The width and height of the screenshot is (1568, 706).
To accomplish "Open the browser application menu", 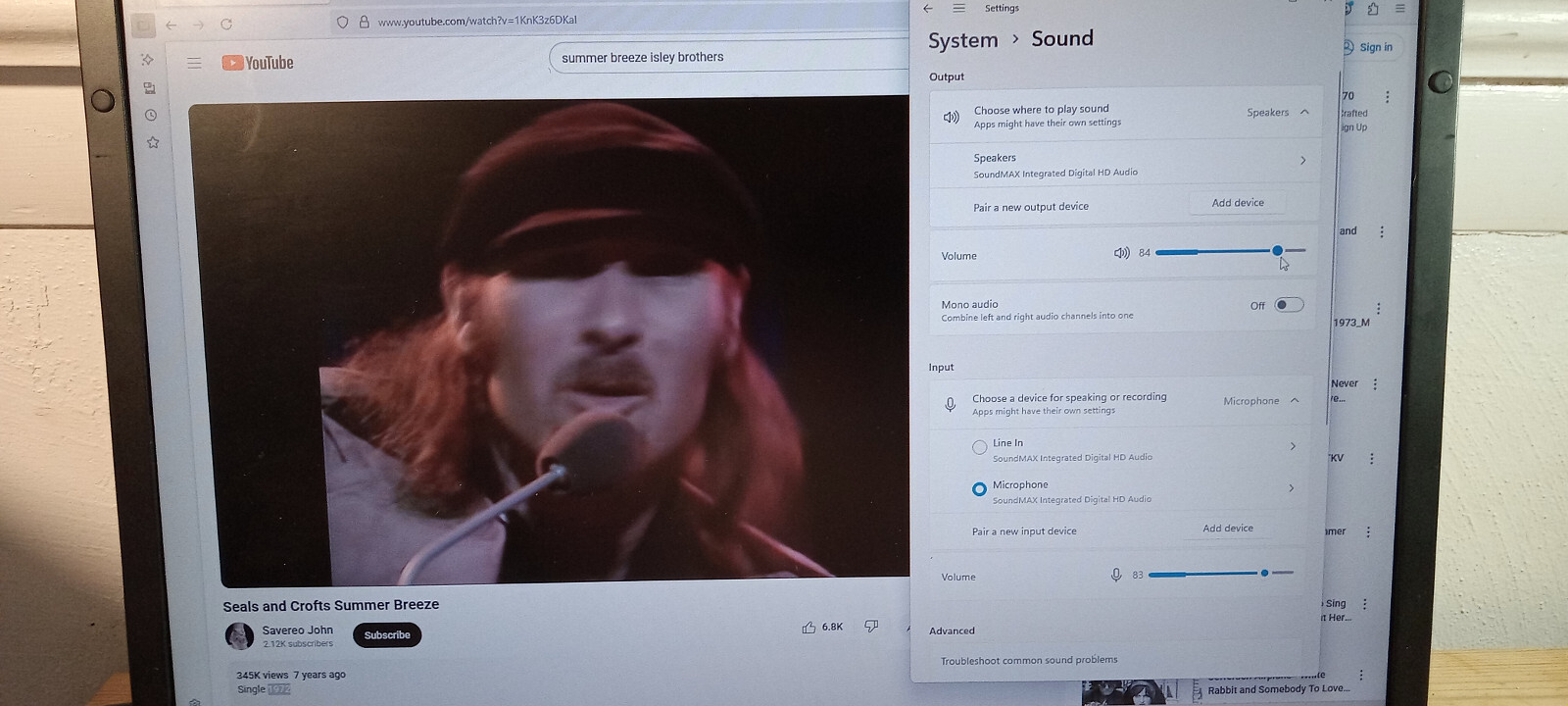I will 1400,8.
